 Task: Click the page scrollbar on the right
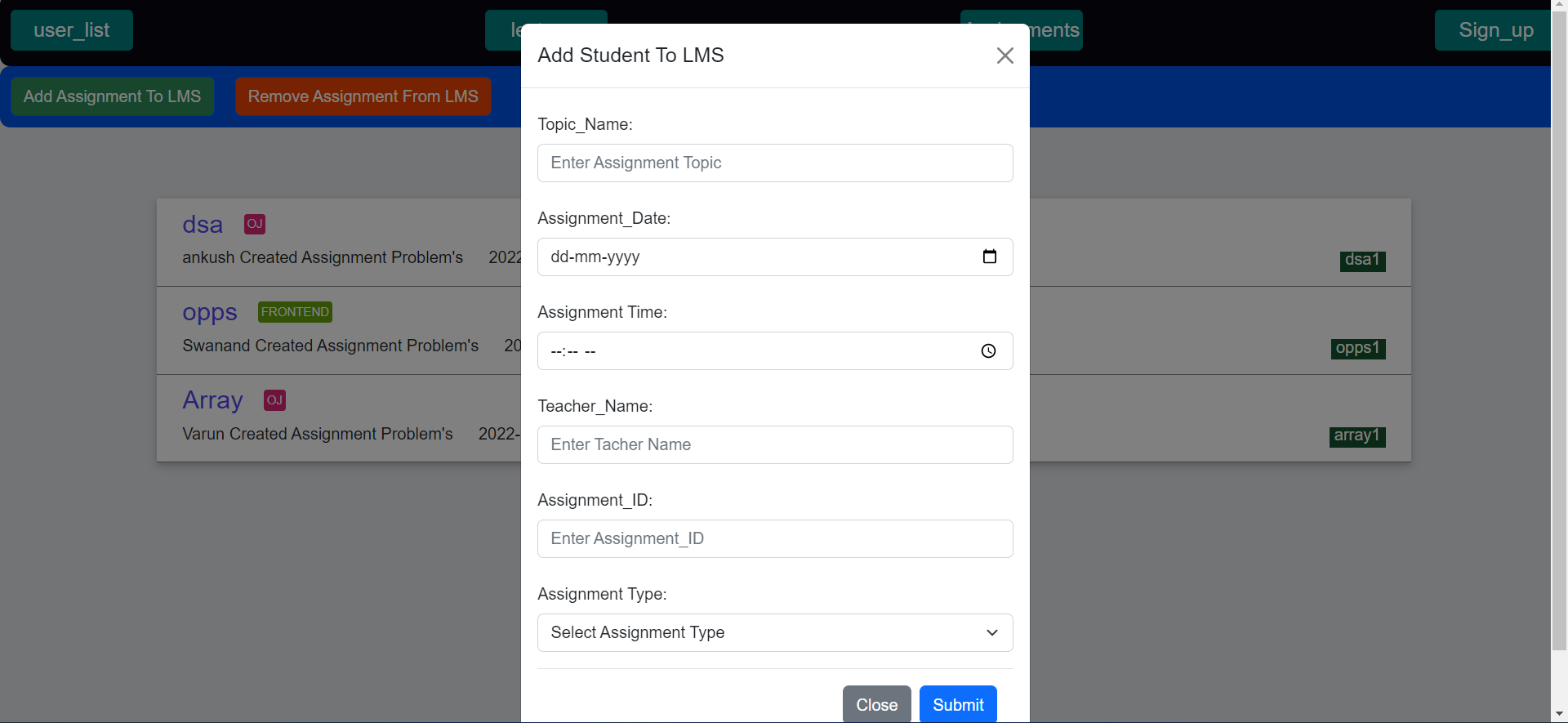click(1560, 327)
